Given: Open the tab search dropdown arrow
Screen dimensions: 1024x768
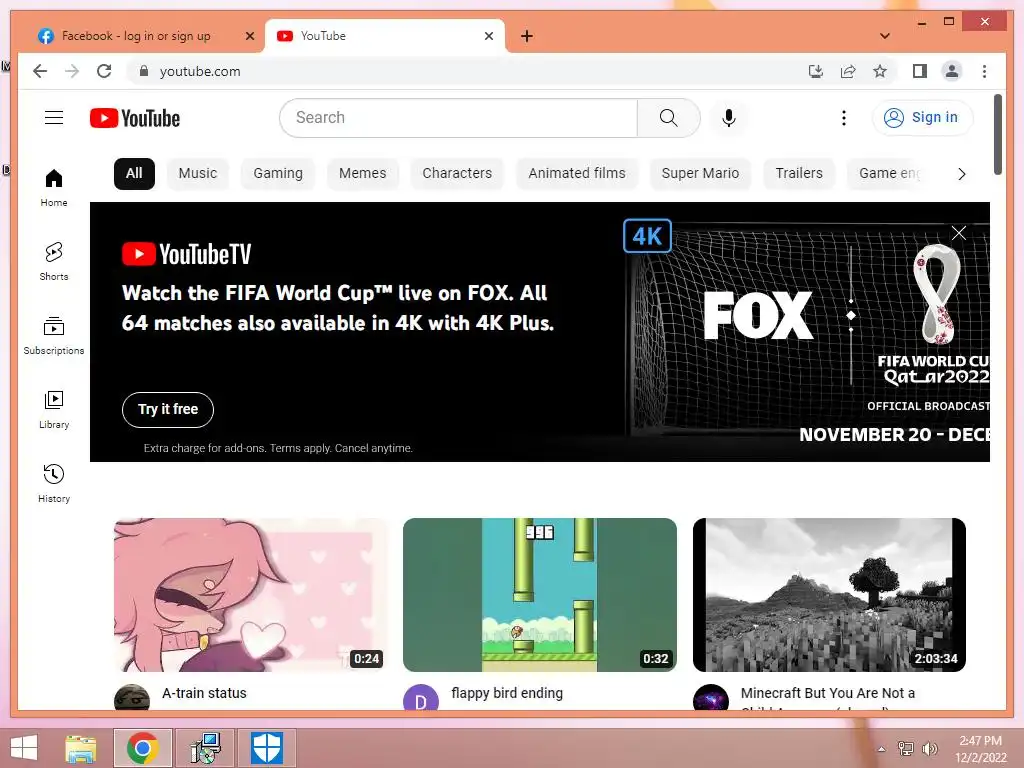Looking at the screenshot, I should coord(884,36).
